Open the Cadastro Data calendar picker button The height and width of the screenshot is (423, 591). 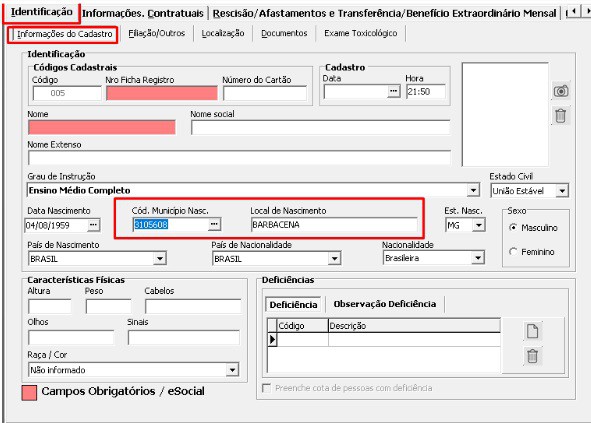coord(393,92)
